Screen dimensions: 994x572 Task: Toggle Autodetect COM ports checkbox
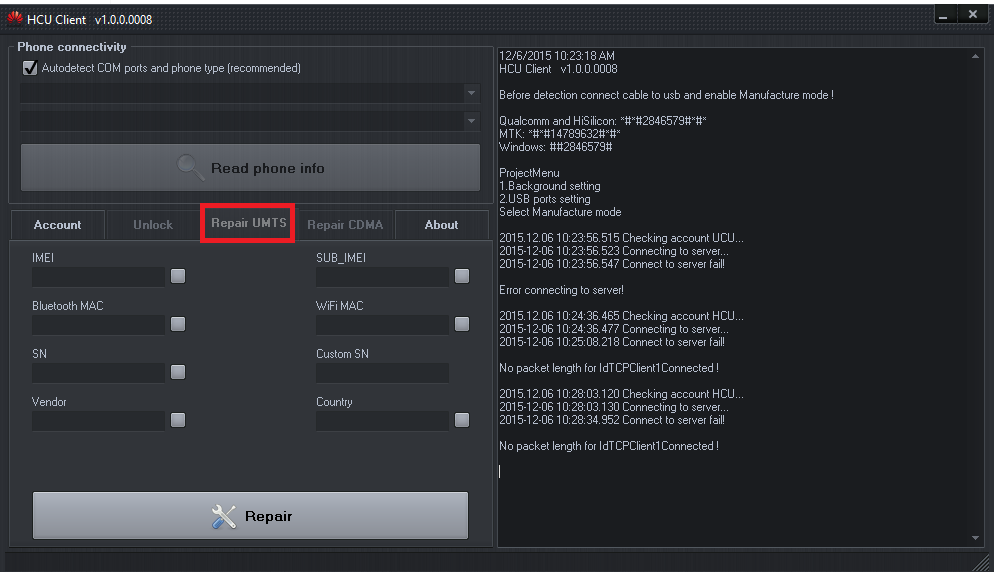click(30, 68)
